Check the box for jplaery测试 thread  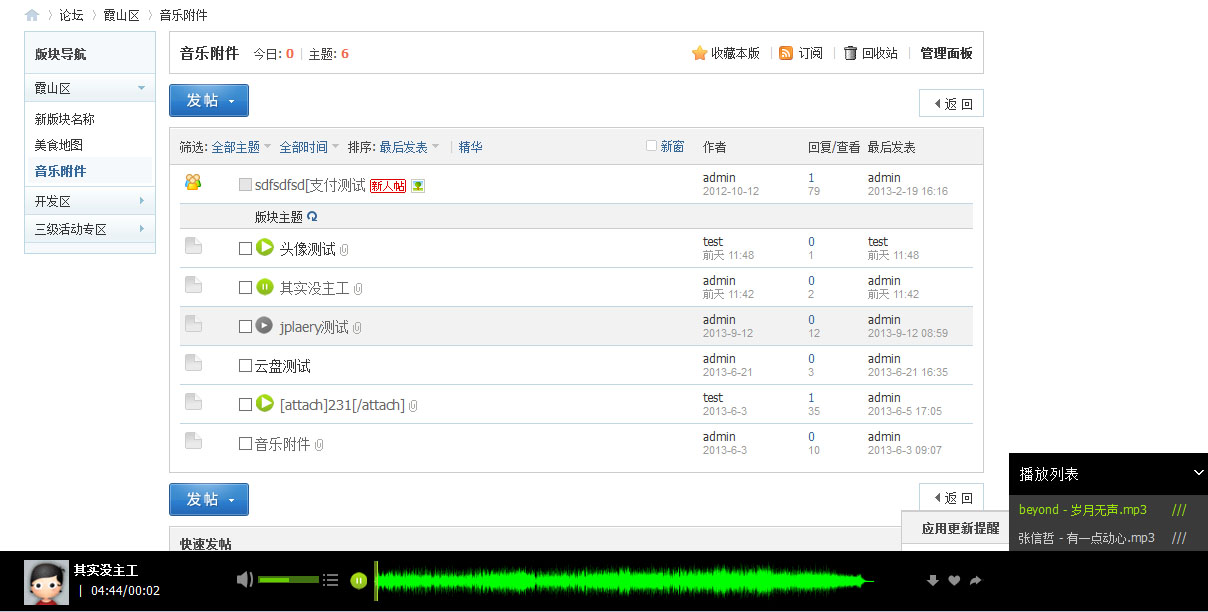click(x=245, y=327)
